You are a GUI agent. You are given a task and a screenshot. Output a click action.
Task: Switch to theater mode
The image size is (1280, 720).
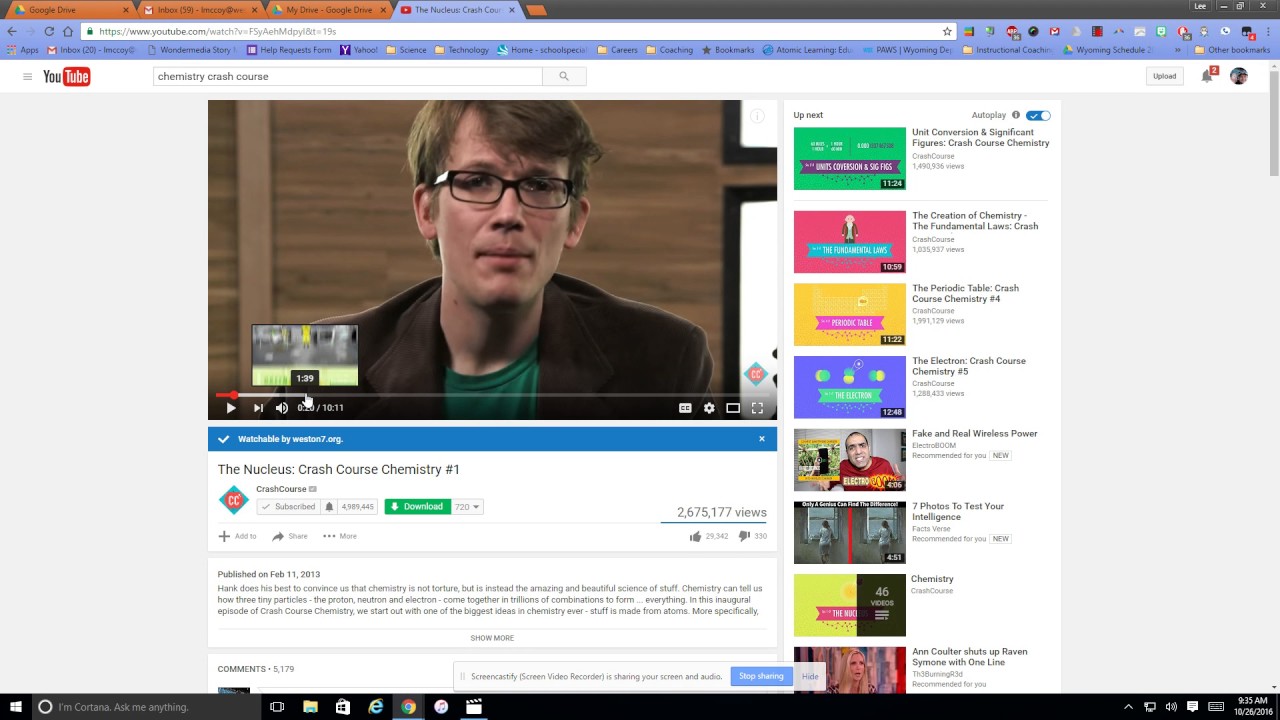point(733,408)
